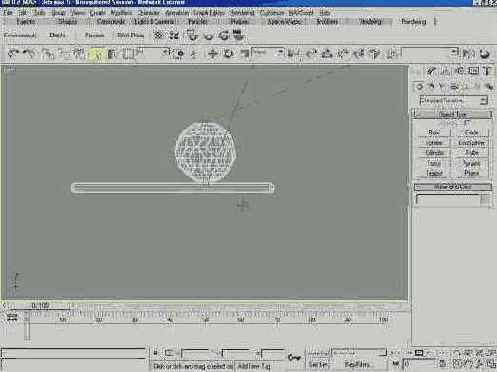Open the Customize menu
Screen dimensions: 497x372
click(x=272, y=13)
